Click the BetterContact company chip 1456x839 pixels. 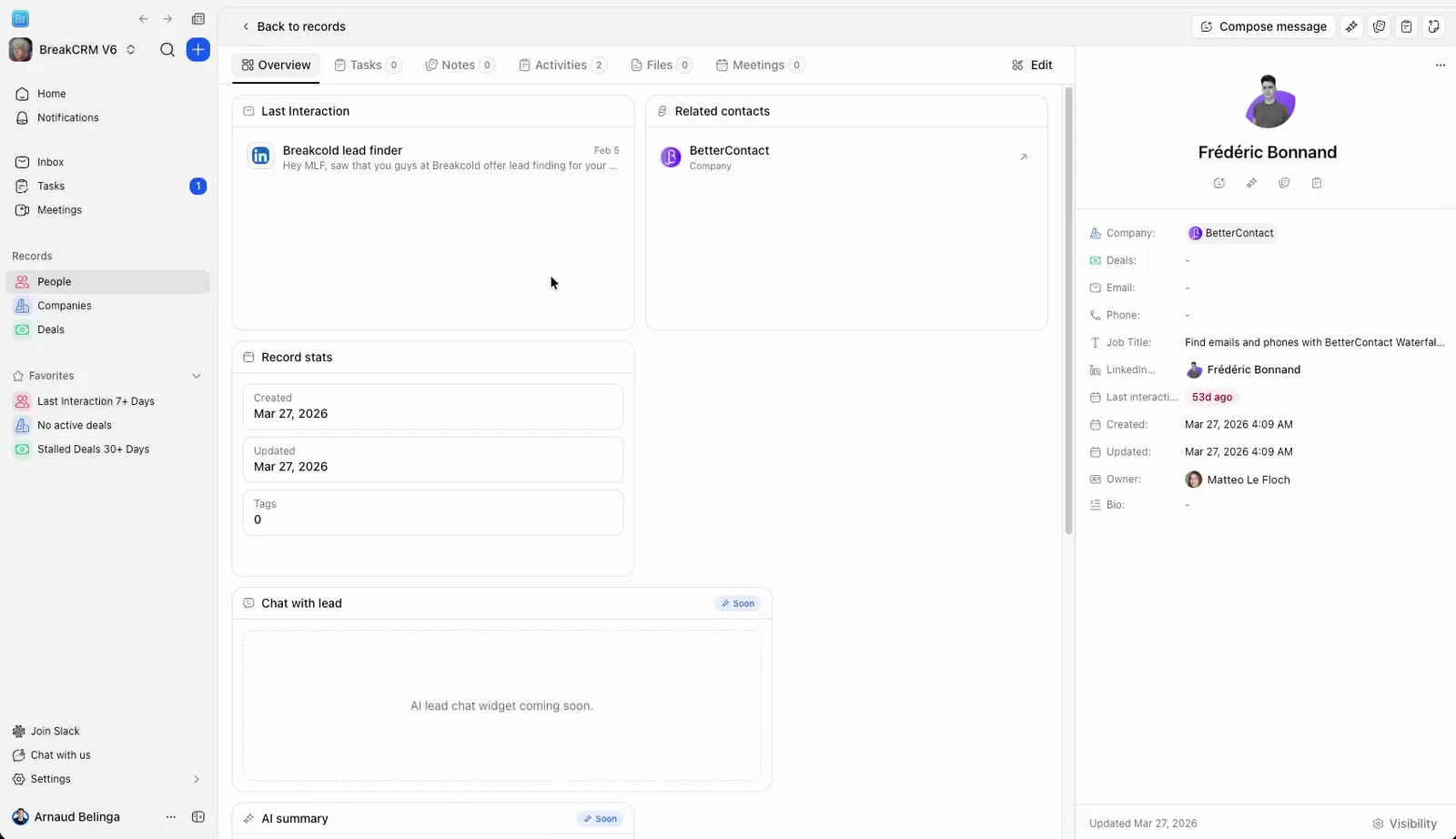coord(1230,233)
